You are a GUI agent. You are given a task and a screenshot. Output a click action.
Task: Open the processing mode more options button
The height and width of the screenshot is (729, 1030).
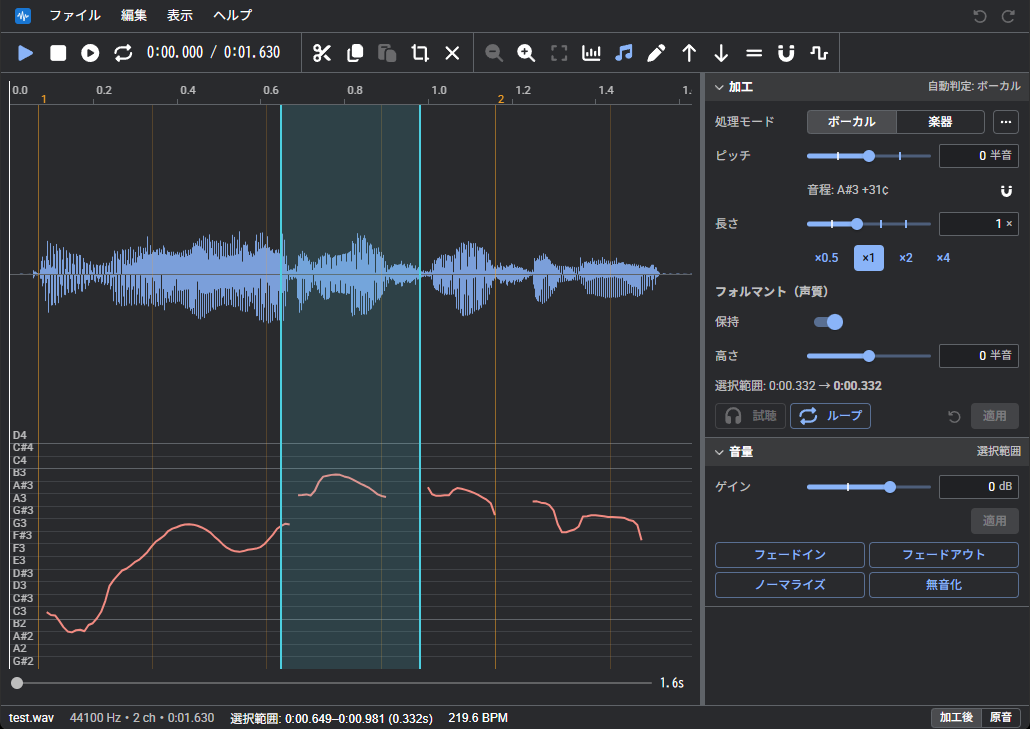click(x=1006, y=122)
